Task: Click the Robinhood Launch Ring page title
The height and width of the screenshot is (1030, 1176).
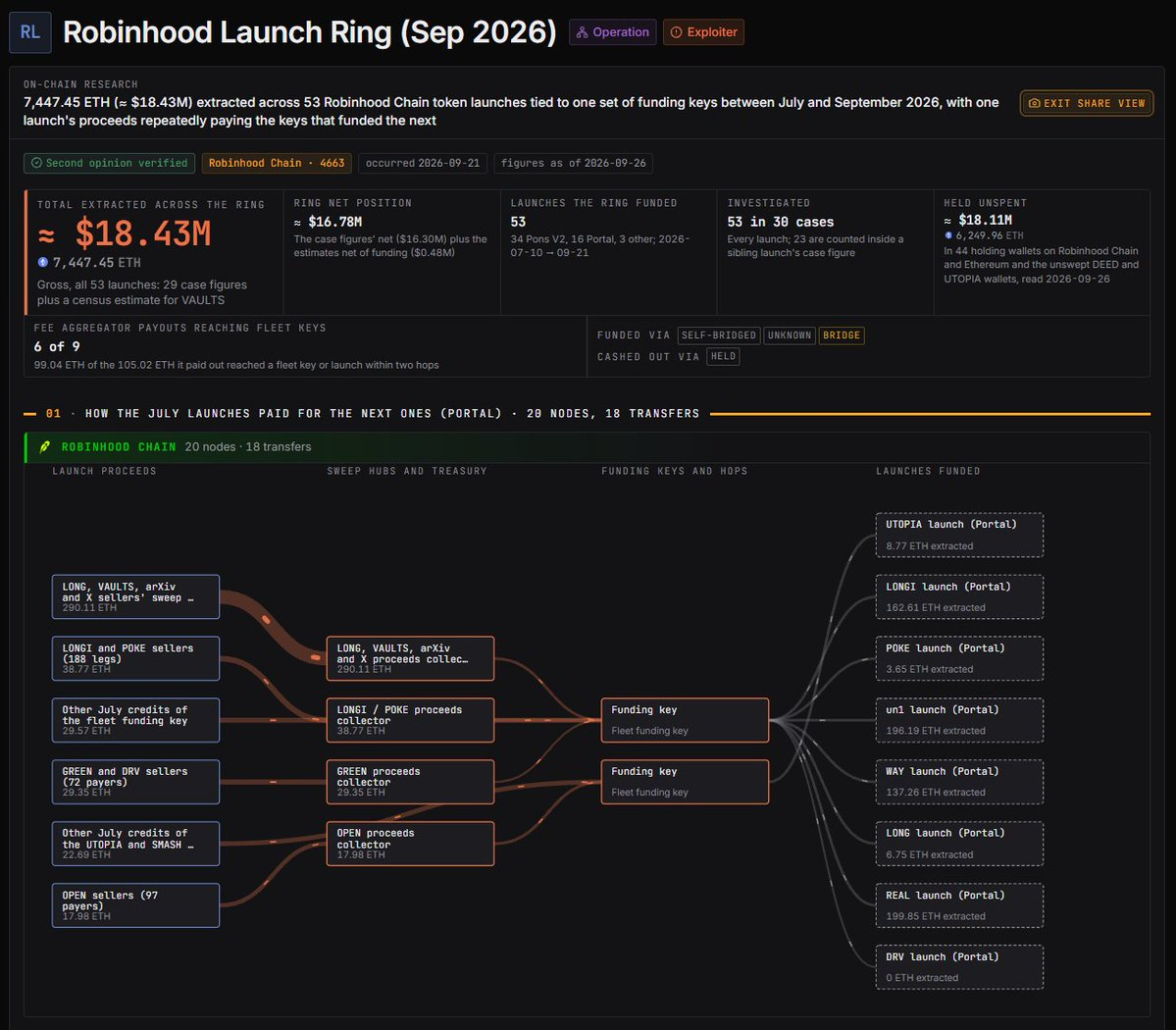Action: 309,32
